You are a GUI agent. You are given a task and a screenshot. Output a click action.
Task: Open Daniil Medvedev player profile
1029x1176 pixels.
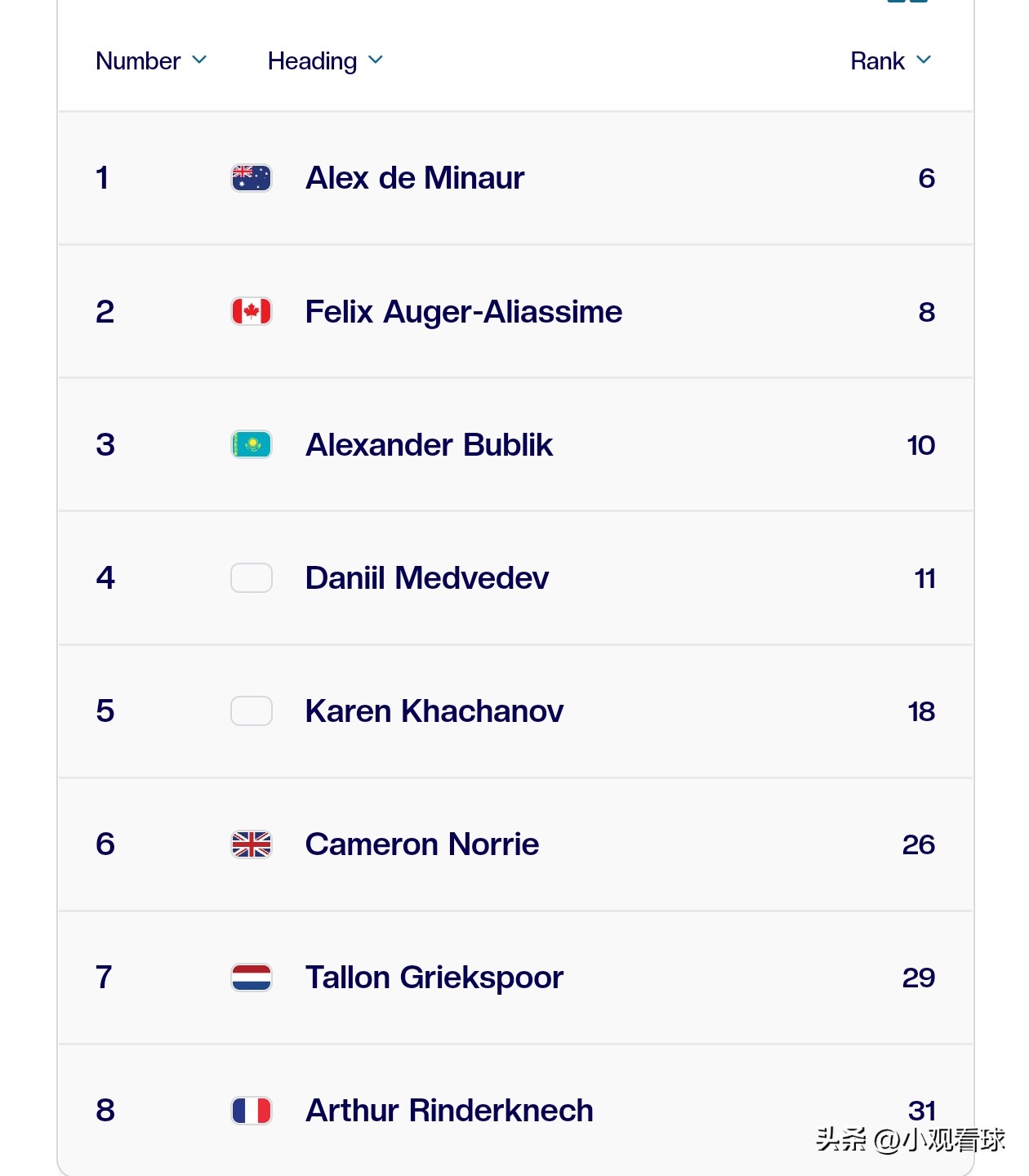(x=427, y=578)
